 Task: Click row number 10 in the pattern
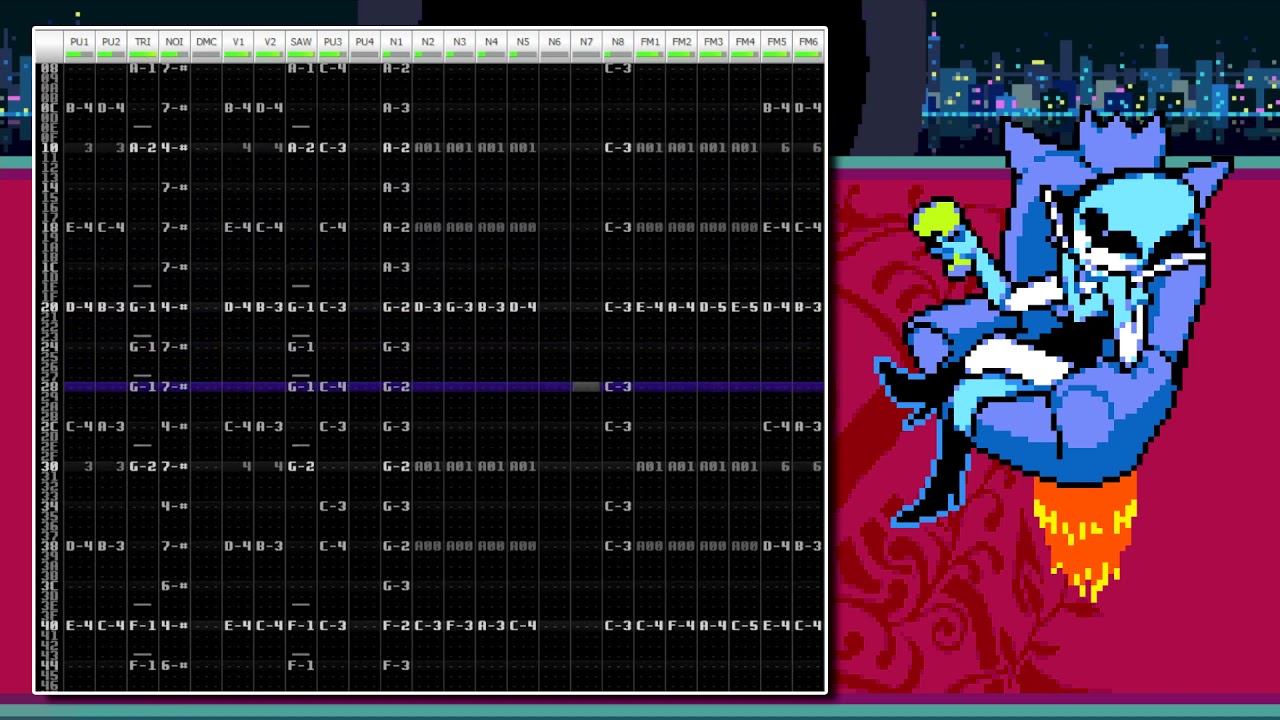coord(49,147)
